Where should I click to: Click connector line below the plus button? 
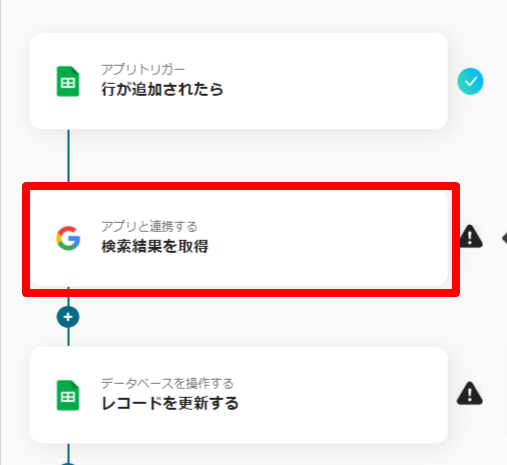click(x=69, y=337)
